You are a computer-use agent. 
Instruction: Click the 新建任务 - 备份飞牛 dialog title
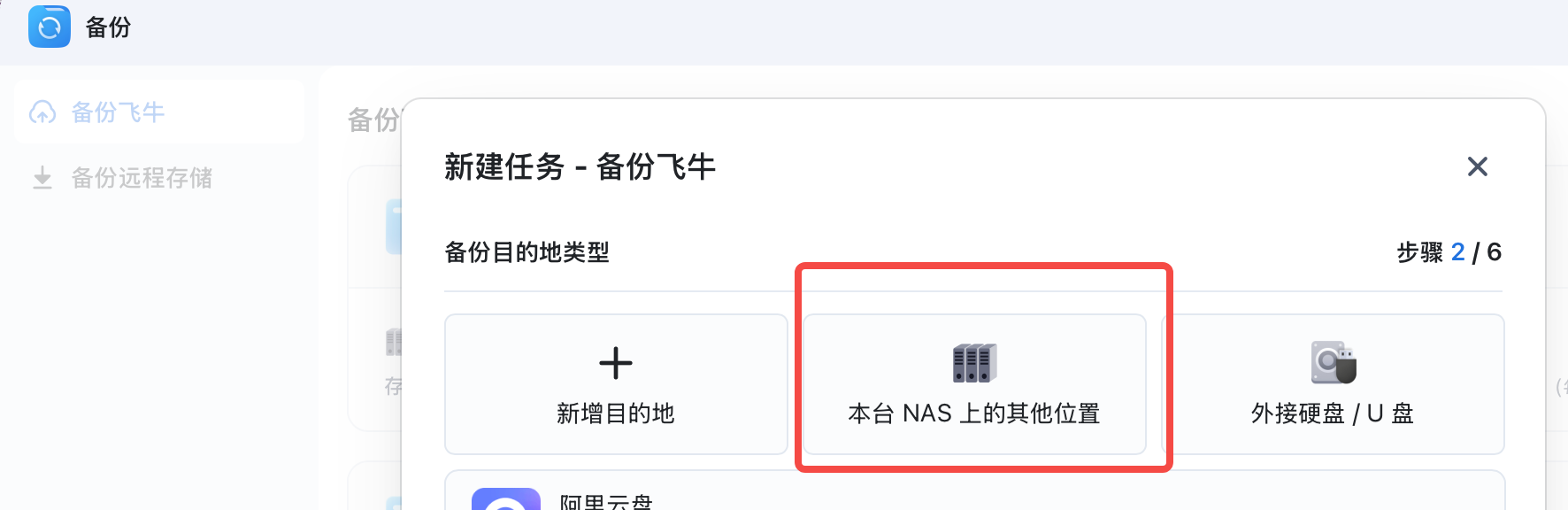(x=580, y=166)
